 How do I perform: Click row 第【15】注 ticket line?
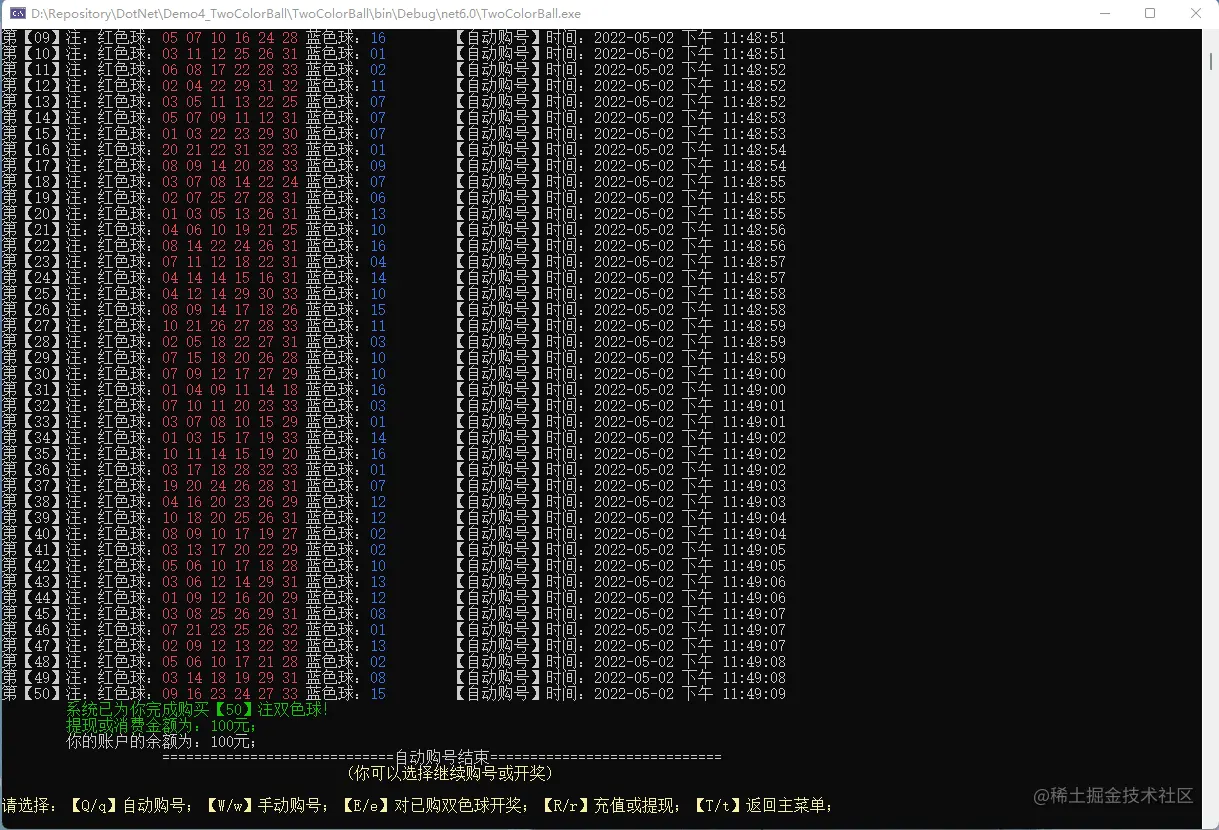click(394, 134)
